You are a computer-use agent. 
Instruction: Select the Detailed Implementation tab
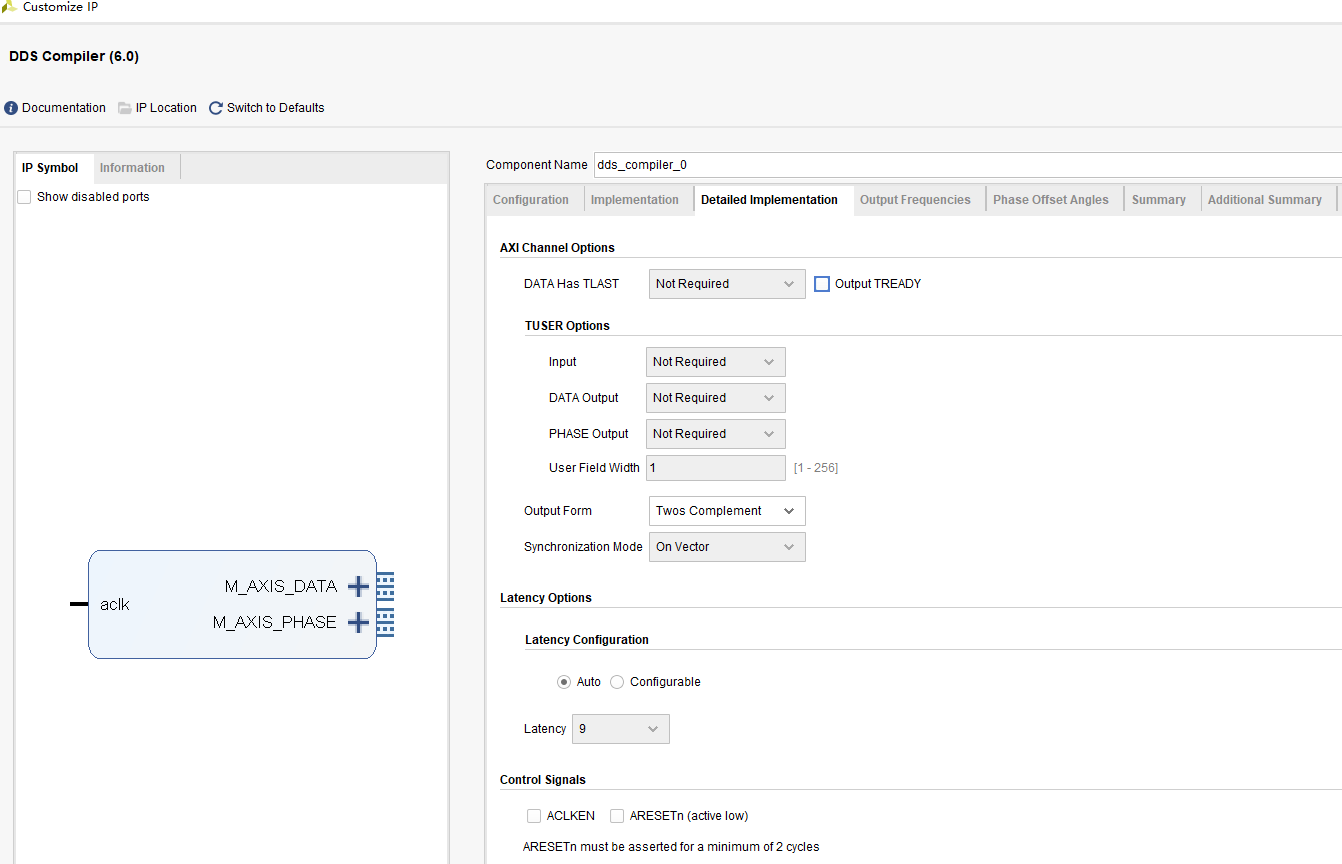770,200
